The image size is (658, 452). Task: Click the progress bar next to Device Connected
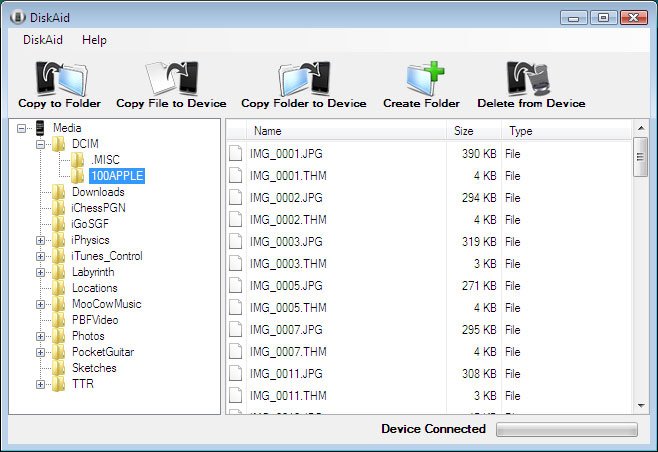[567, 429]
